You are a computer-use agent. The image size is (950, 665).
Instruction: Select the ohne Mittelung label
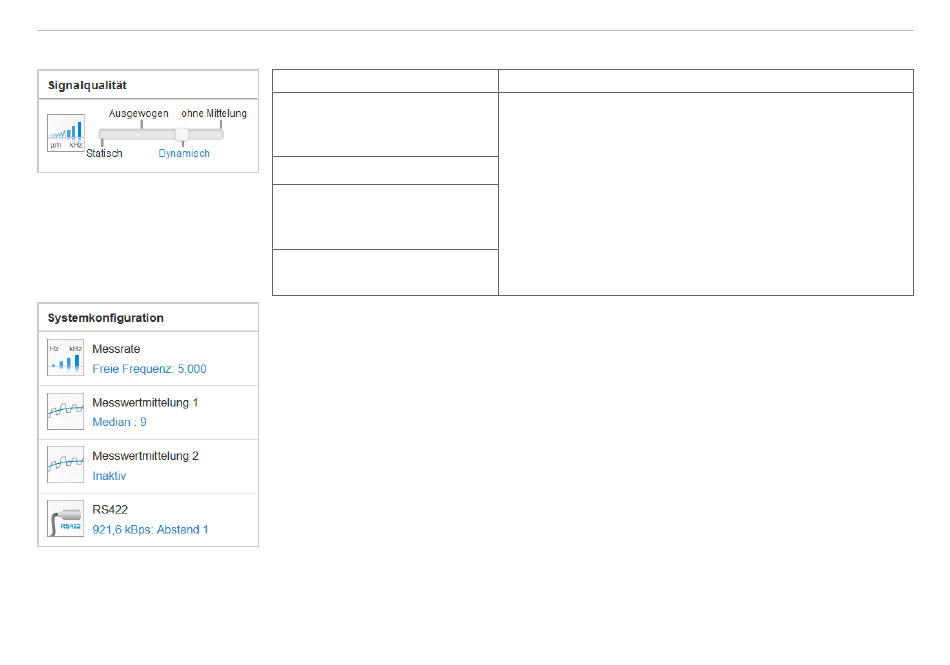pyautogui.click(x=214, y=113)
